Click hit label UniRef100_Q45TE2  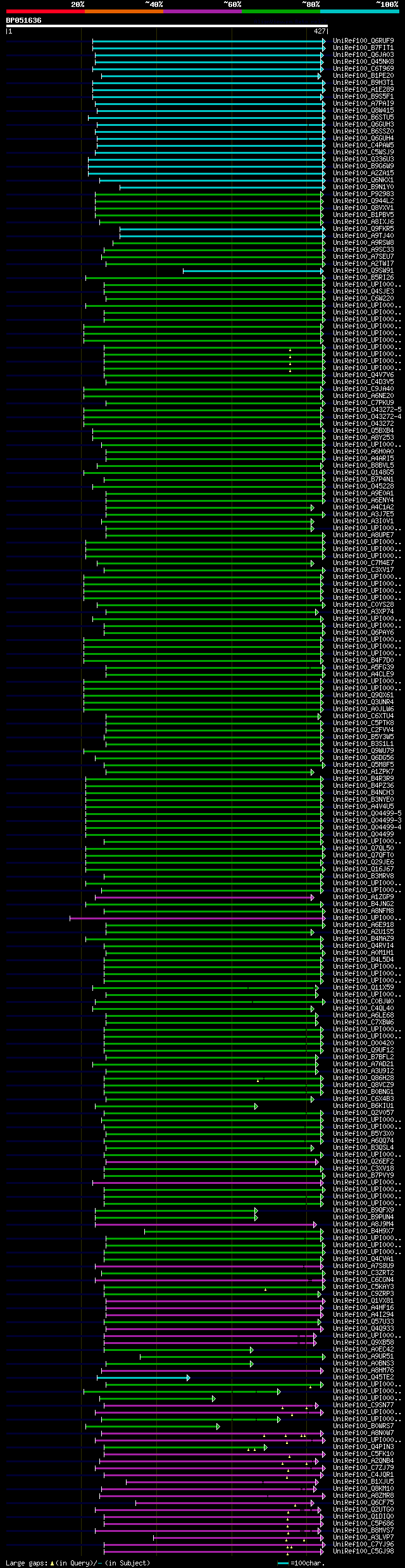click(x=363, y=1377)
